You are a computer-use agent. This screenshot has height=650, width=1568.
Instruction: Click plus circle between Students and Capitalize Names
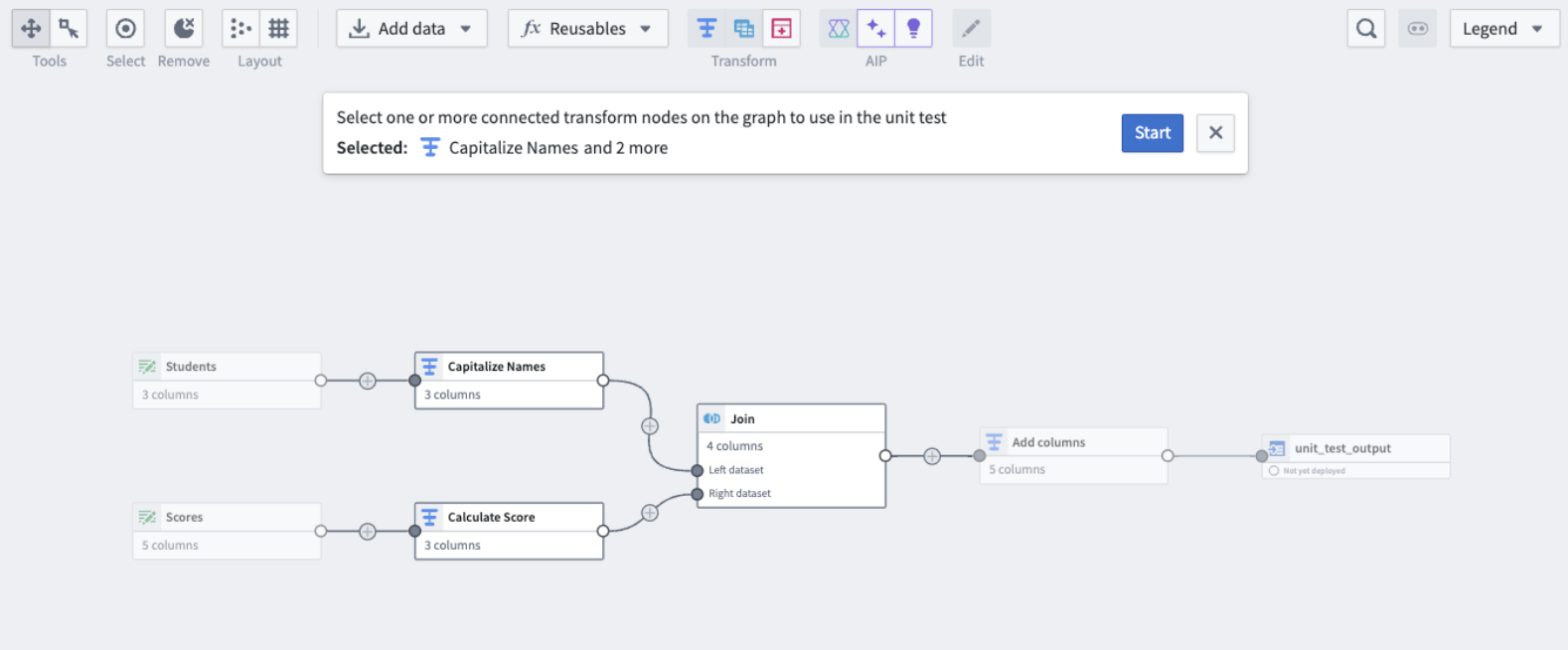click(x=368, y=381)
